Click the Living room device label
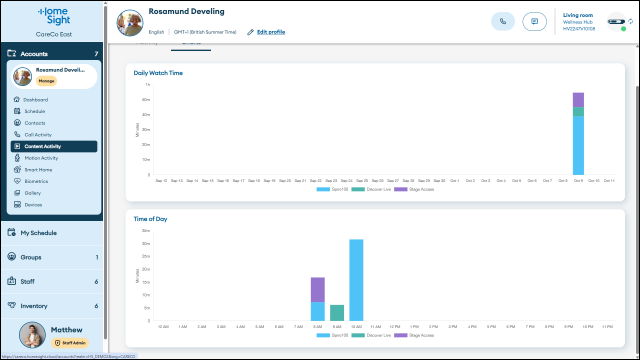The width and height of the screenshot is (640, 360). click(578, 15)
